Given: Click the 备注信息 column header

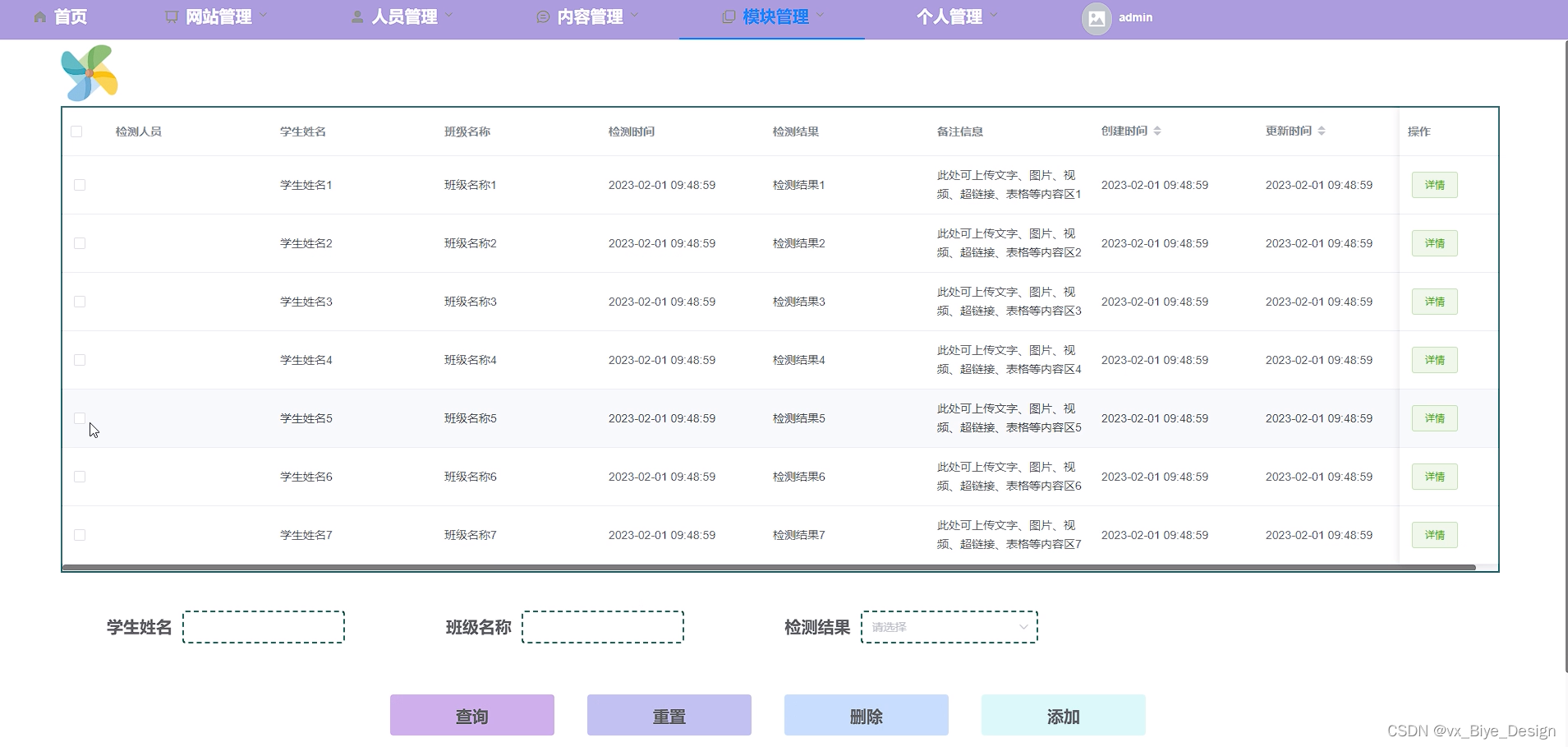Looking at the screenshot, I should 960,131.
